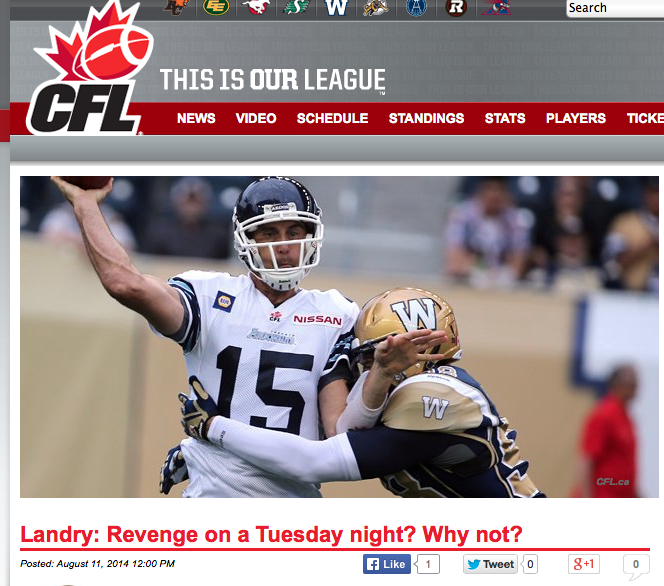This screenshot has width=664, height=586.
Task: Open the Landry Revenge article headline
Action: [271, 534]
